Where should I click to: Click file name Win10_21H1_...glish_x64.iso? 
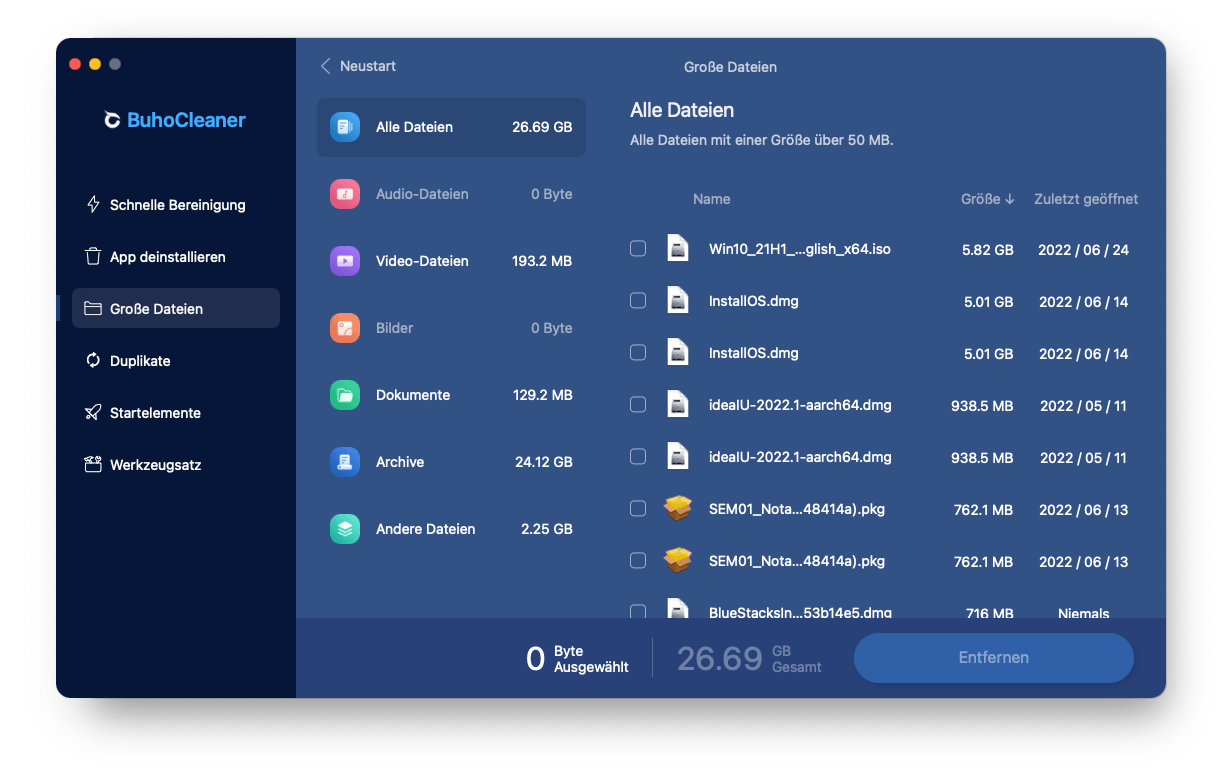(799, 249)
